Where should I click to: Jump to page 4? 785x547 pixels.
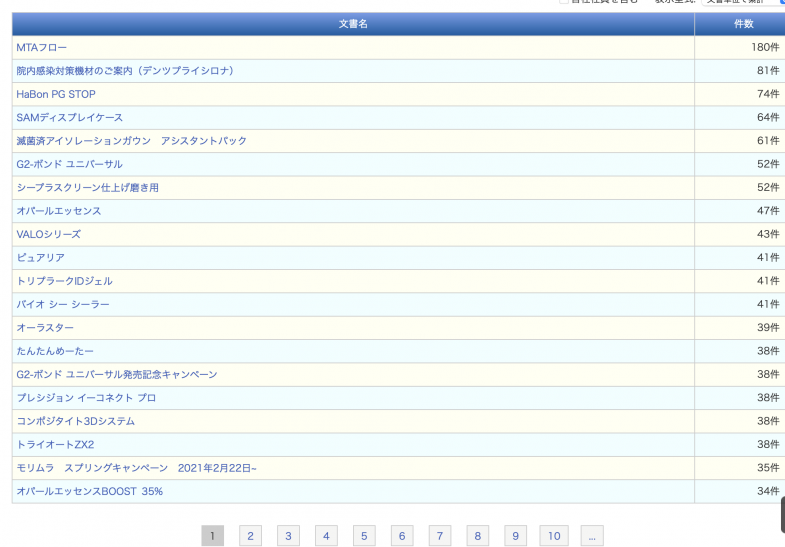[x=326, y=536]
